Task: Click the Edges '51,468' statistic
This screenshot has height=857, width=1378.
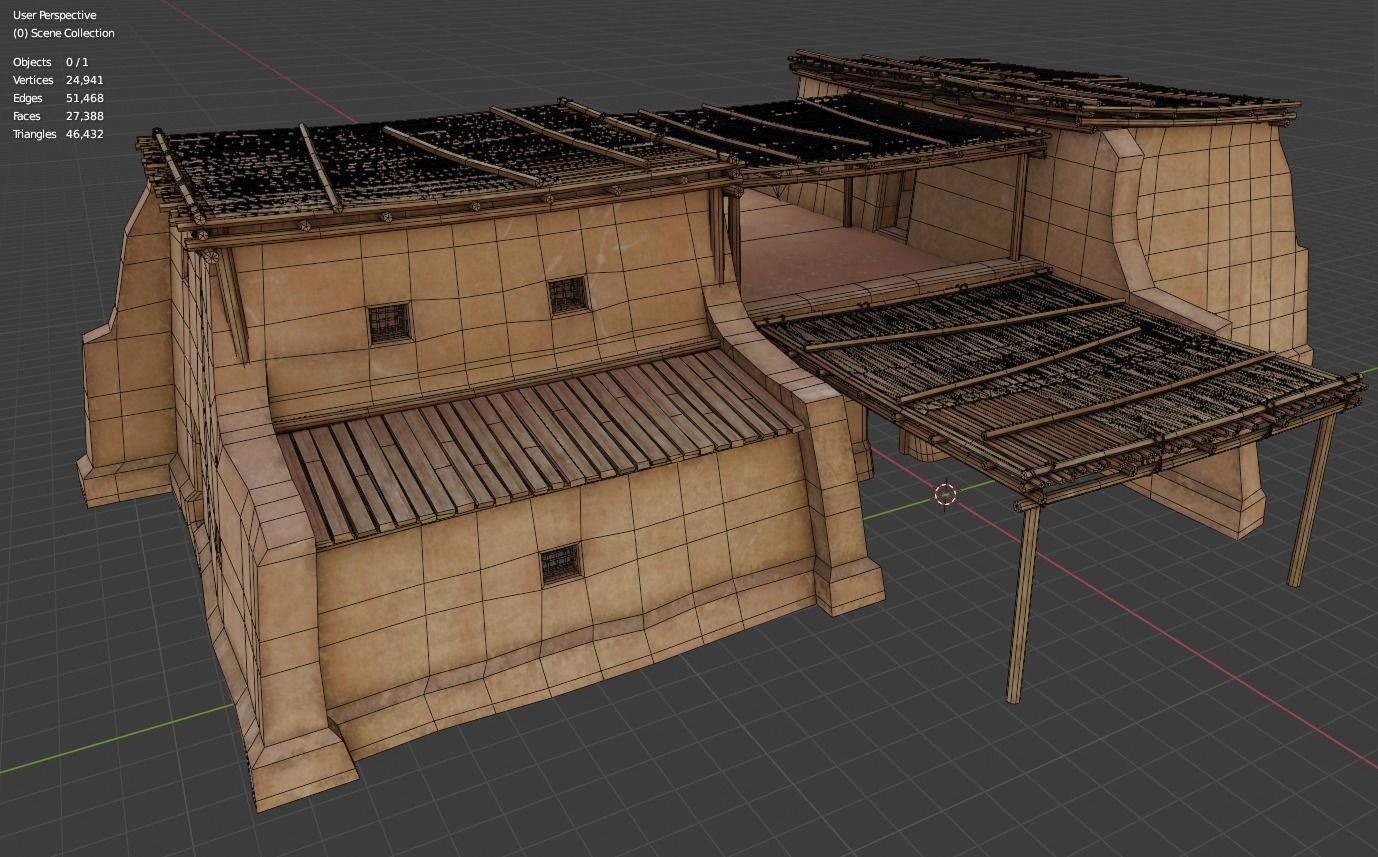Action: coord(85,98)
